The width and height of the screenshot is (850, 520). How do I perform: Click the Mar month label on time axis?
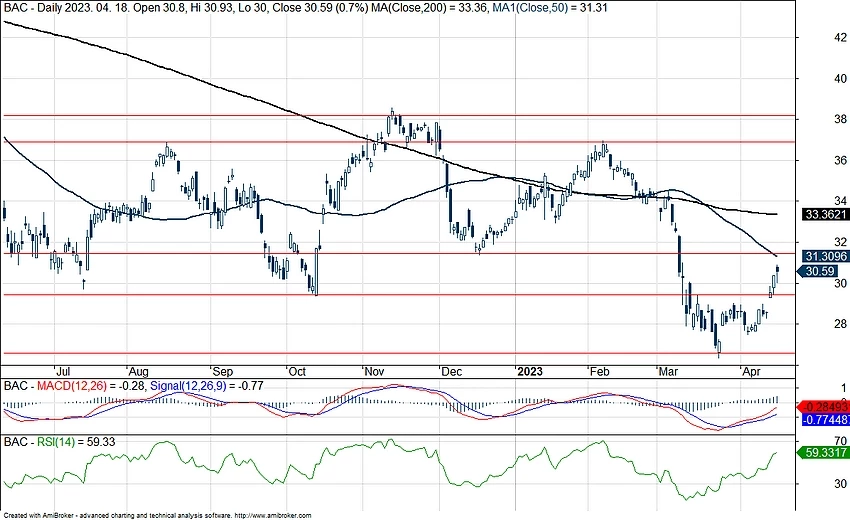coord(667,371)
